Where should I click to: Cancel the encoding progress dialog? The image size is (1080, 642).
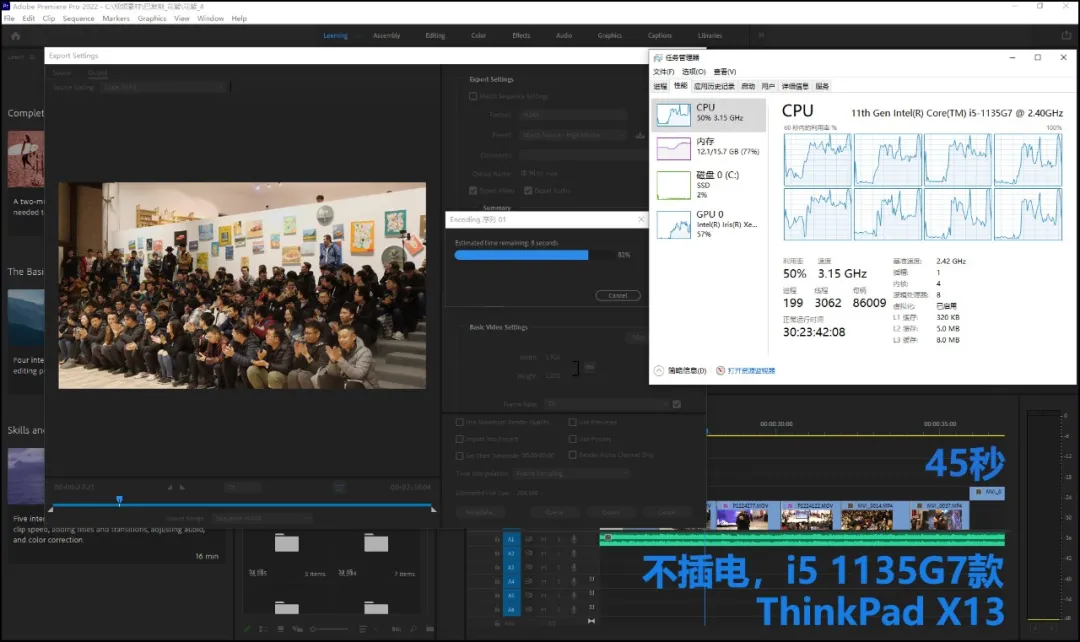point(618,296)
